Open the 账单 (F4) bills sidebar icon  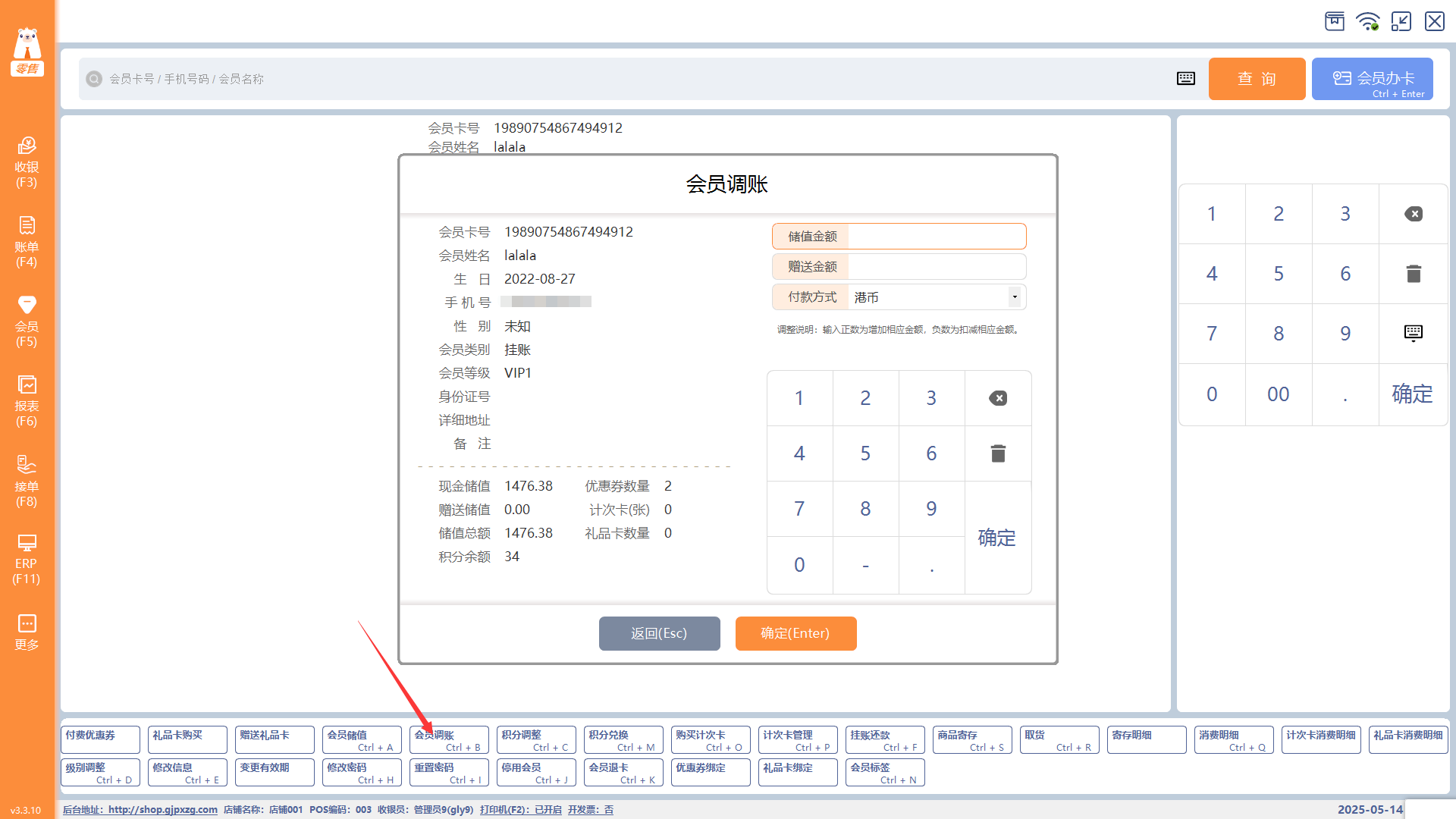(x=27, y=241)
